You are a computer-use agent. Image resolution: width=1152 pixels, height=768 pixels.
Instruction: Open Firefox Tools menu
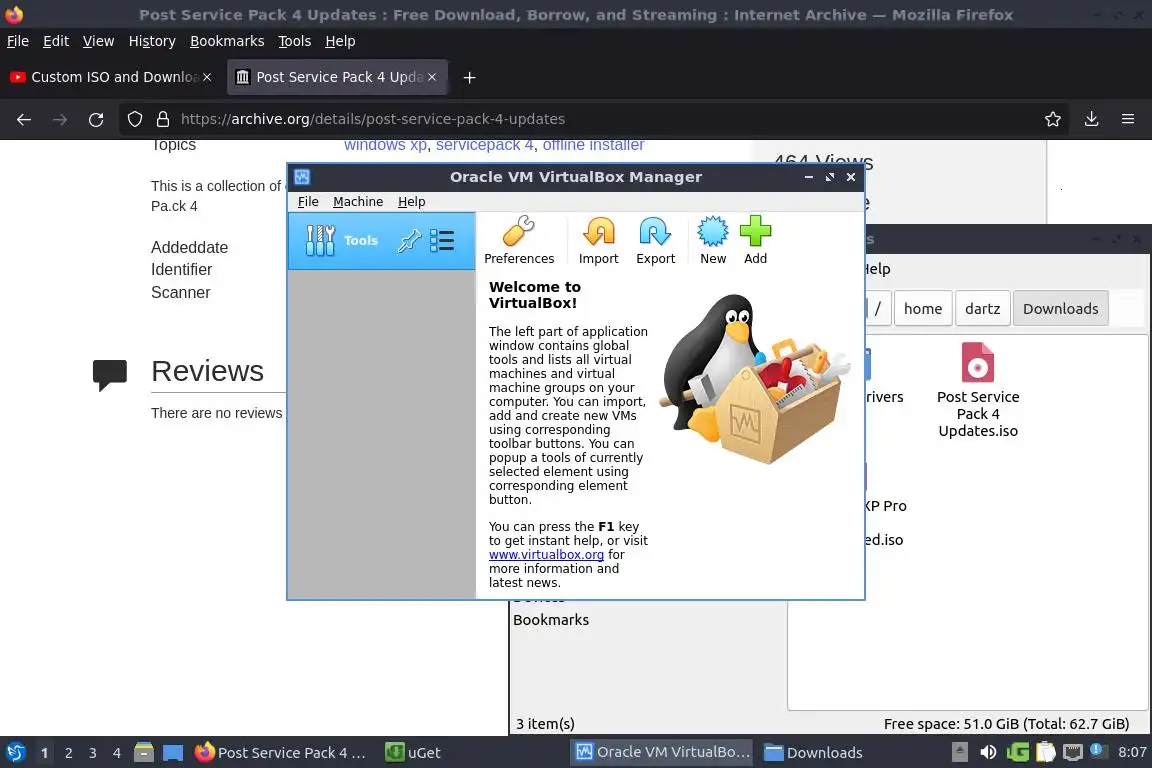(295, 41)
